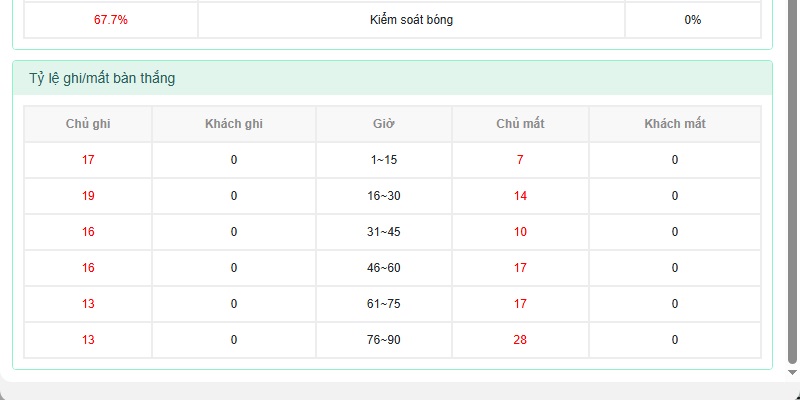Viewport: 800px width, 400px height.
Task: Click the scrollbar down arrow
Action: pos(792,373)
